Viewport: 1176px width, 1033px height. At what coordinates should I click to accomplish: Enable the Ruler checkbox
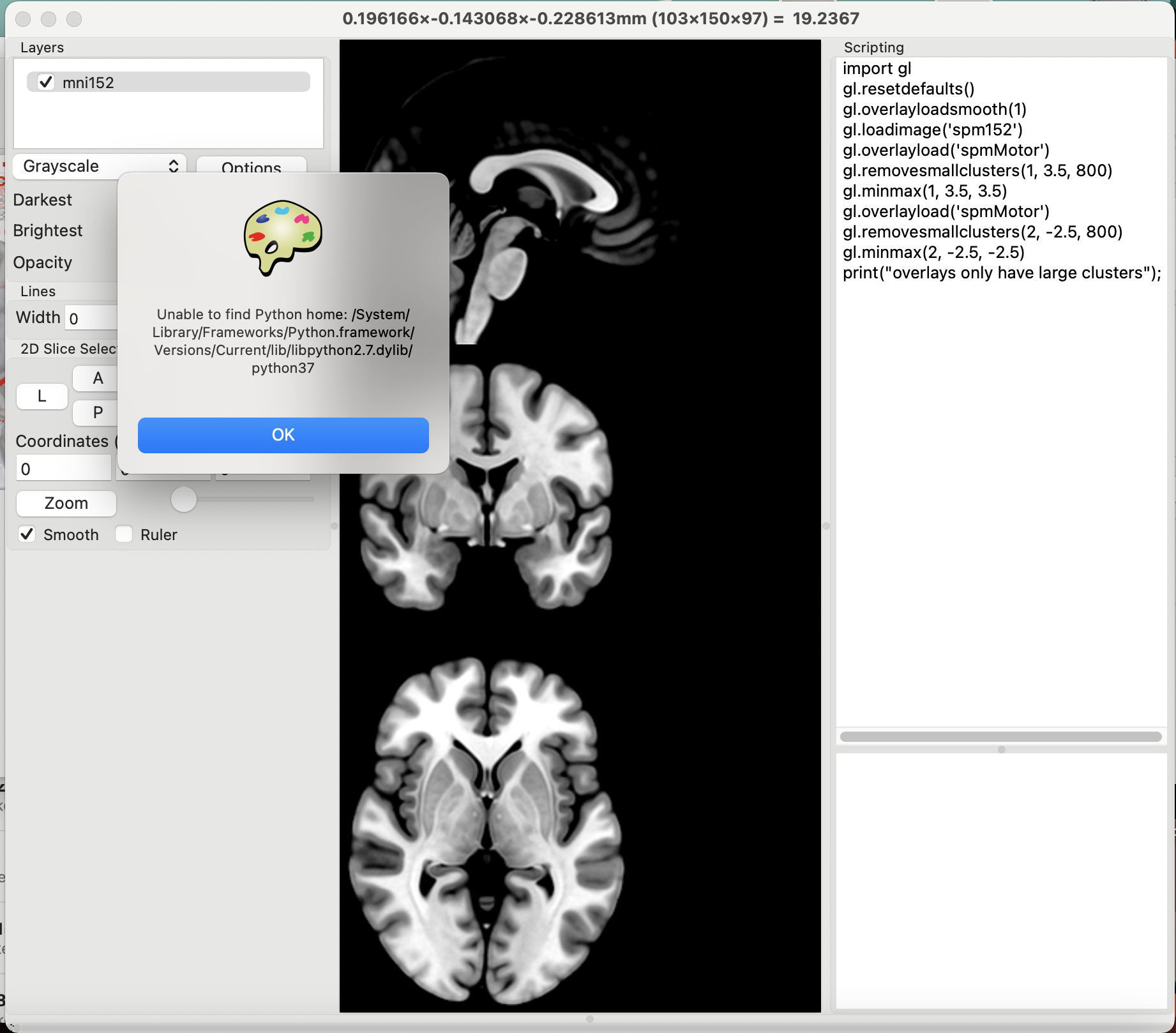point(124,534)
